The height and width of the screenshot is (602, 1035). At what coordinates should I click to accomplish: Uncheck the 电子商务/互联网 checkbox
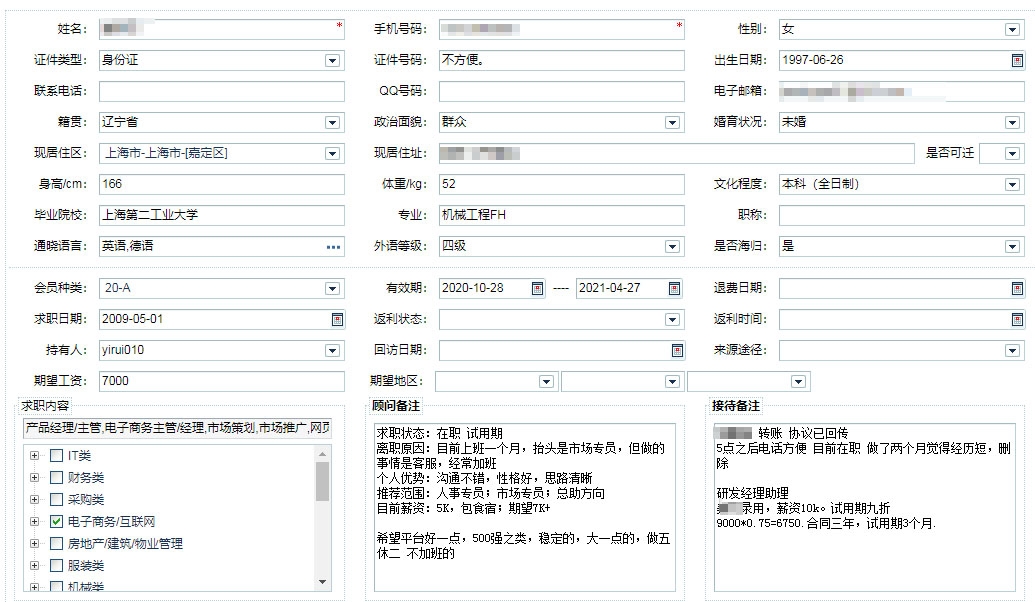tap(57, 521)
